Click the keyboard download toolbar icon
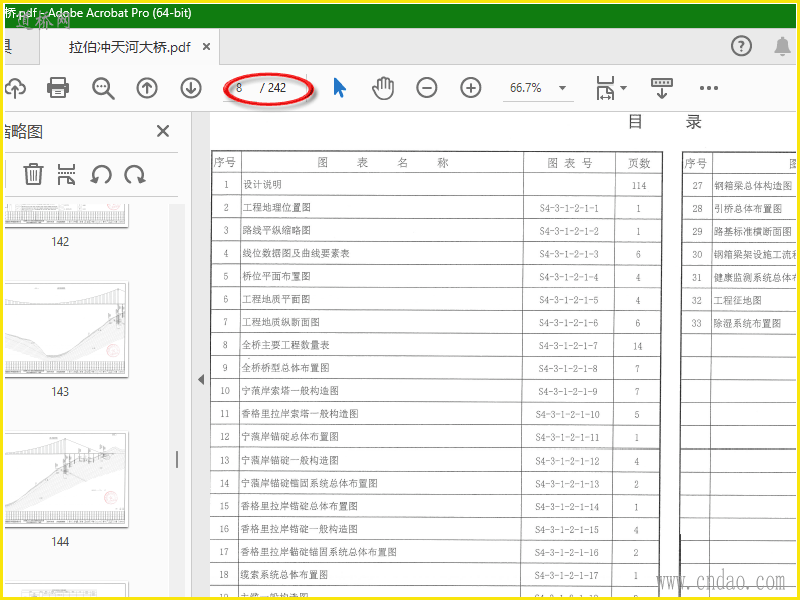800x600 pixels. (x=662, y=88)
